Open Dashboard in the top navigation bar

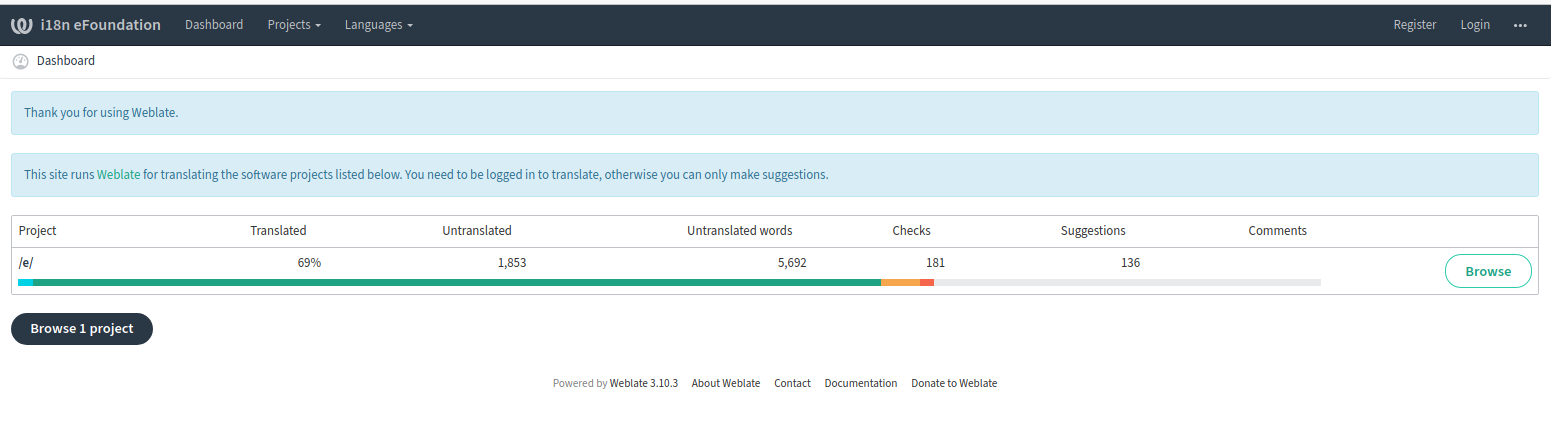point(214,25)
